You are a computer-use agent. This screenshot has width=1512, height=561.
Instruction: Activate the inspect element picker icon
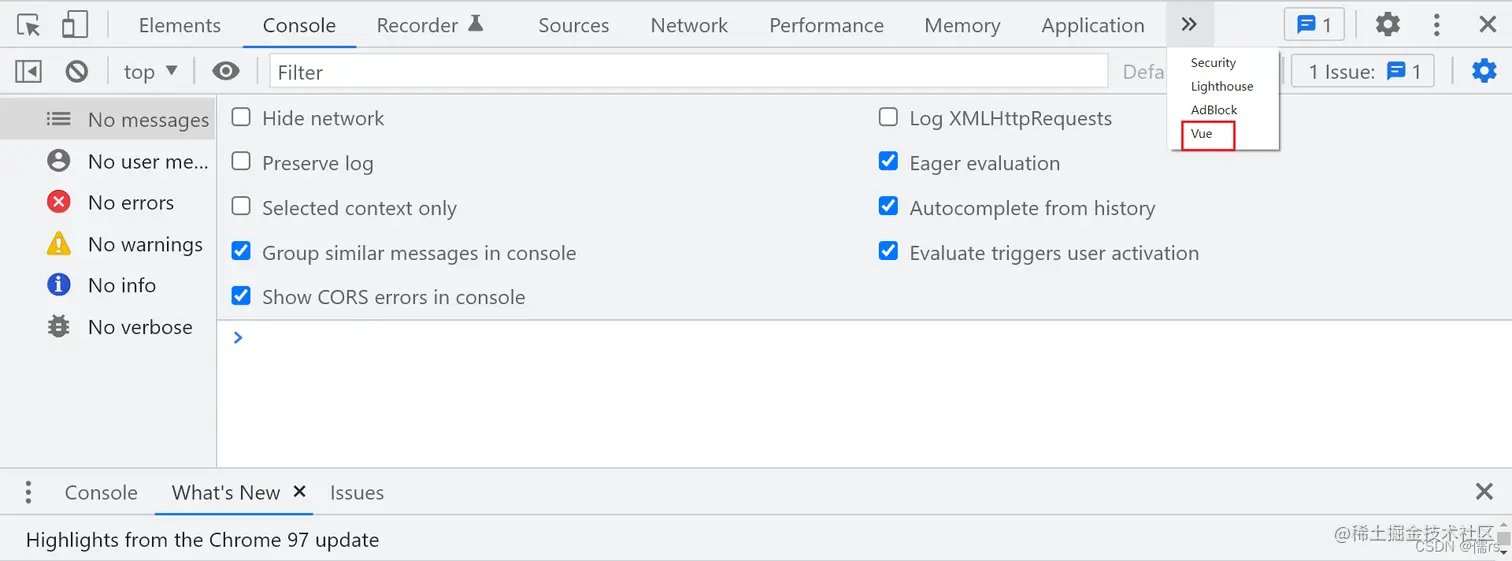(29, 25)
